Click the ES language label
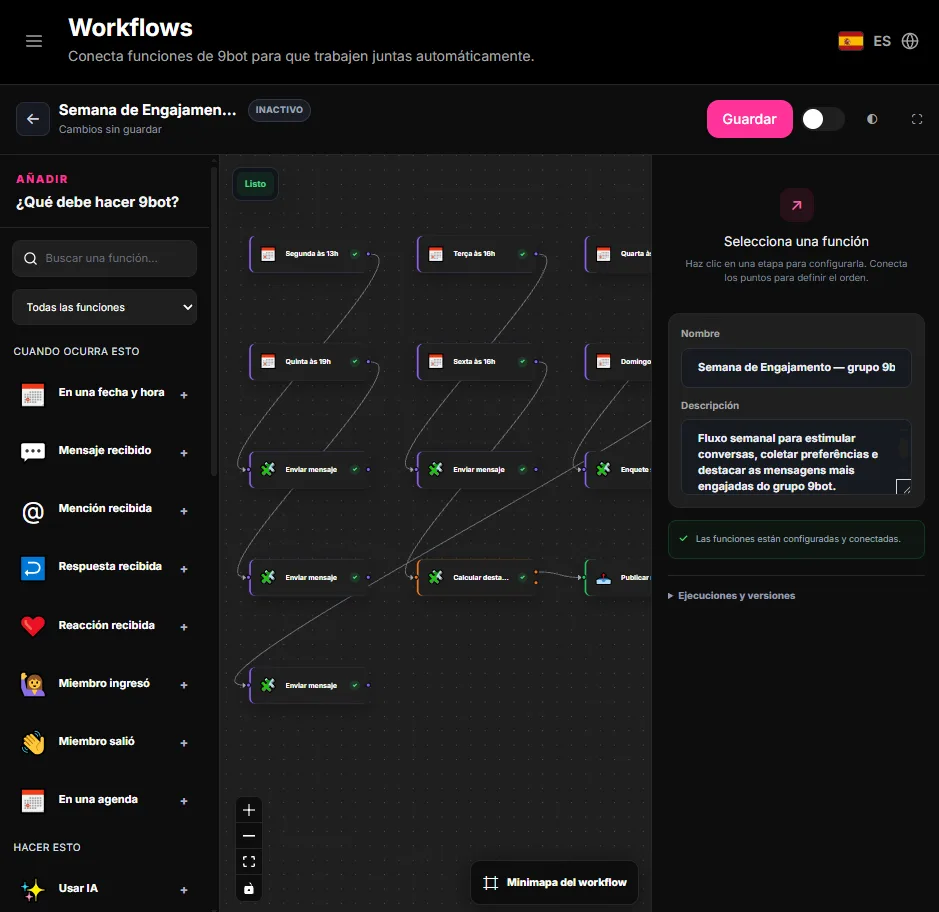Viewport: 939px width, 912px height. pos(882,41)
